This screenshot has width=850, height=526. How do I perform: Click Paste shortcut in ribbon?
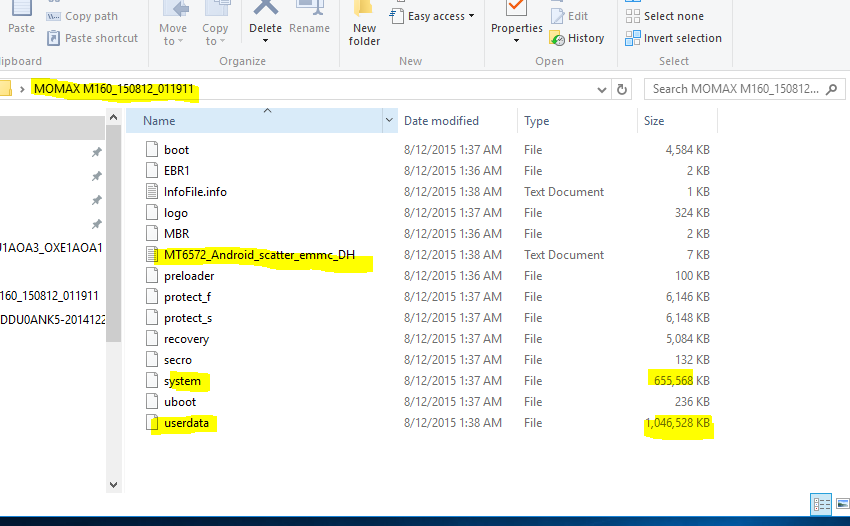[x=92, y=38]
